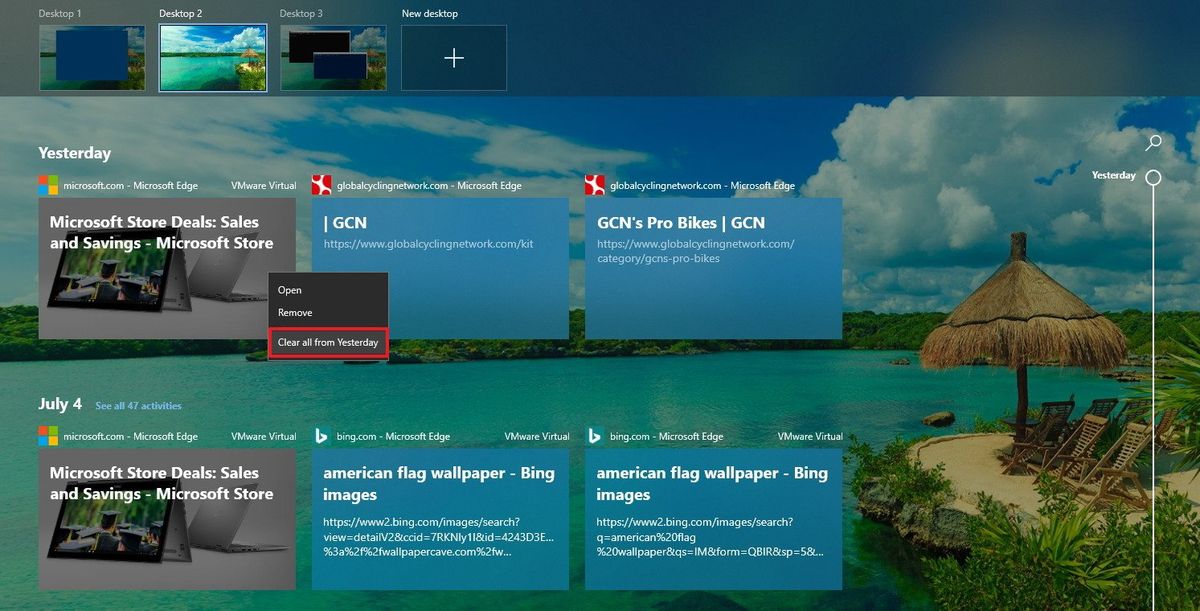Click the 'Yesterday' section heading
Image resolution: width=1200 pixels, height=611 pixels.
[x=75, y=153]
